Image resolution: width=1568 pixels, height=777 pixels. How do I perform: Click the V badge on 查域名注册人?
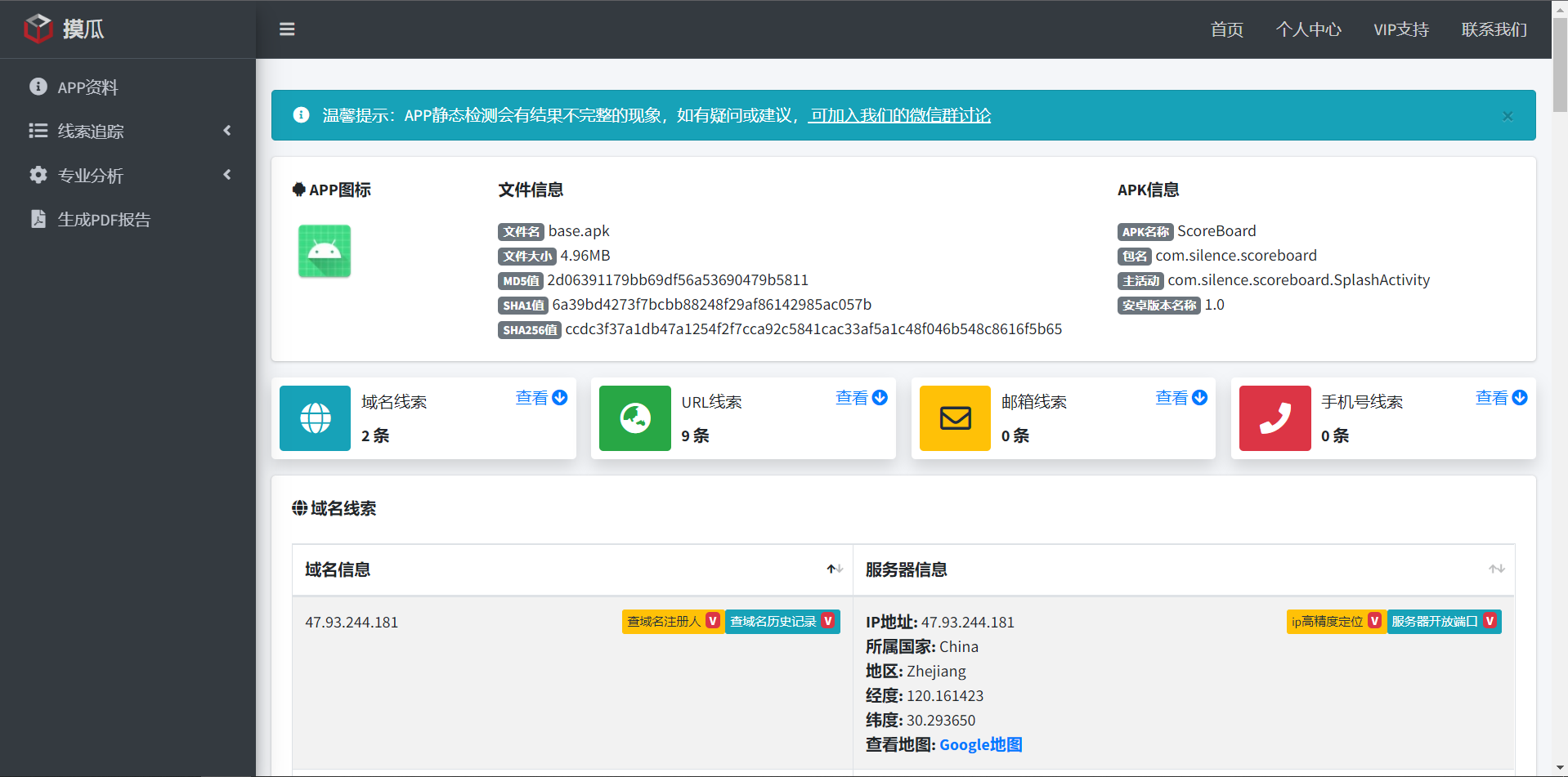(x=713, y=621)
